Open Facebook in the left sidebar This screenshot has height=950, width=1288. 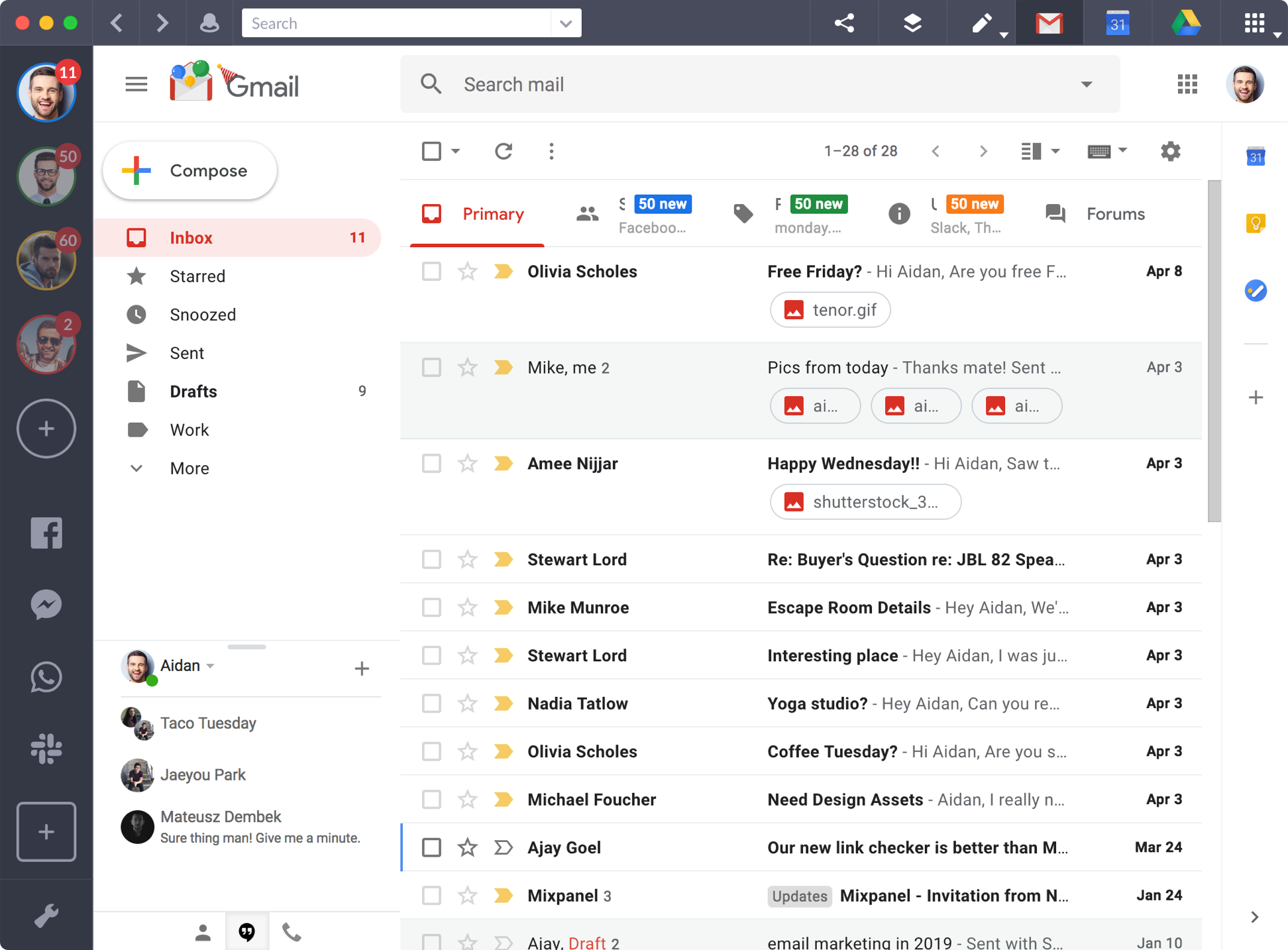tap(46, 533)
